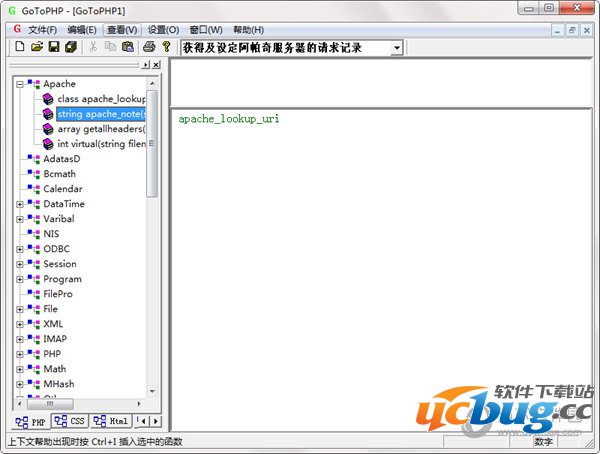Screen dimensions: 600x454
Task: Click the node icon beside FilePro
Action: (34, 294)
